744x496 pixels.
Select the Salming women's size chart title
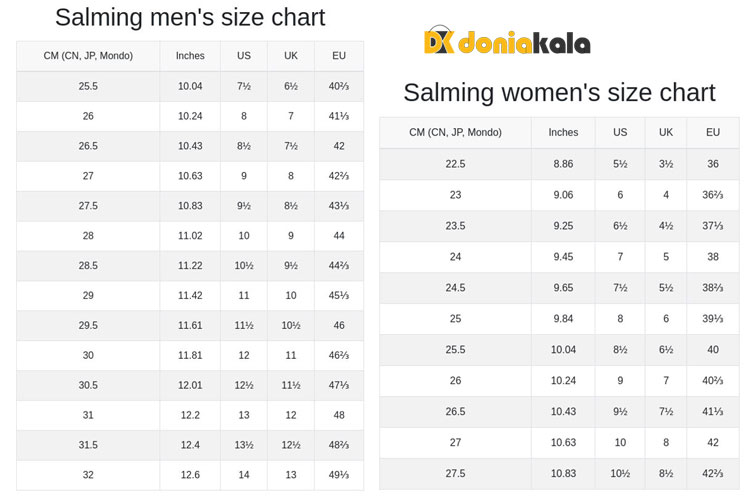click(x=559, y=93)
